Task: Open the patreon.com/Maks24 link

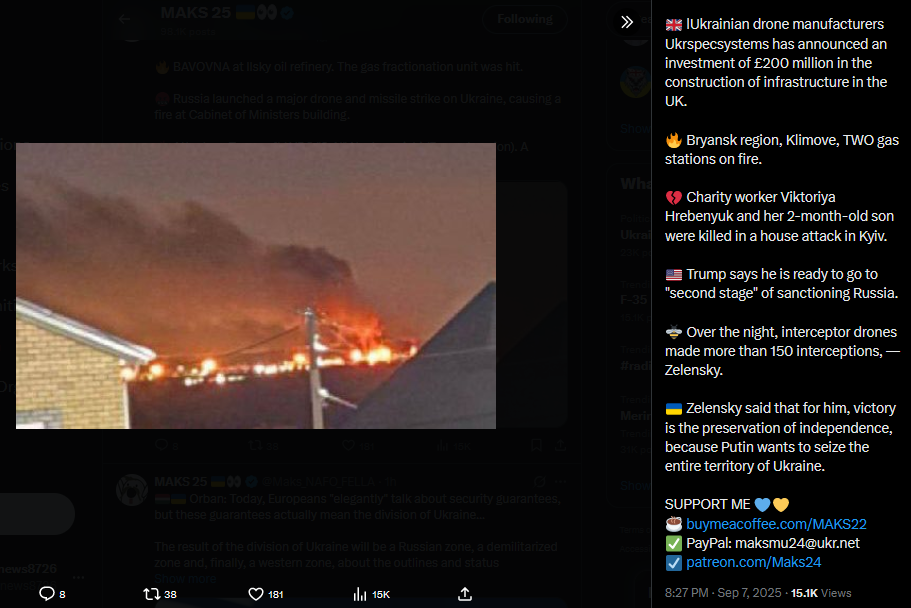Action: tap(754, 562)
